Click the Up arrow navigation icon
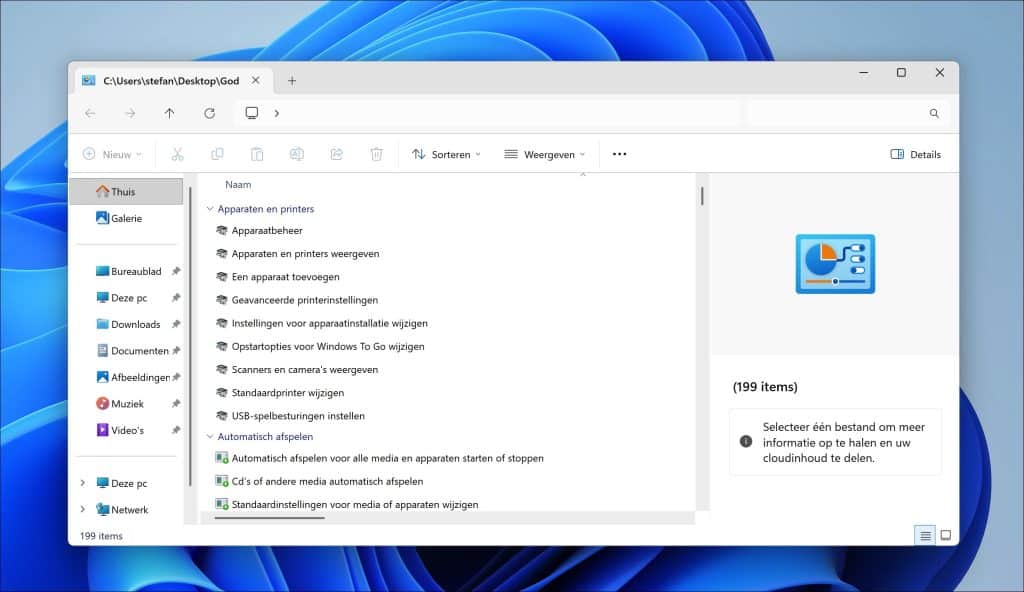The image size is (1024, 592). pos(170,113)
